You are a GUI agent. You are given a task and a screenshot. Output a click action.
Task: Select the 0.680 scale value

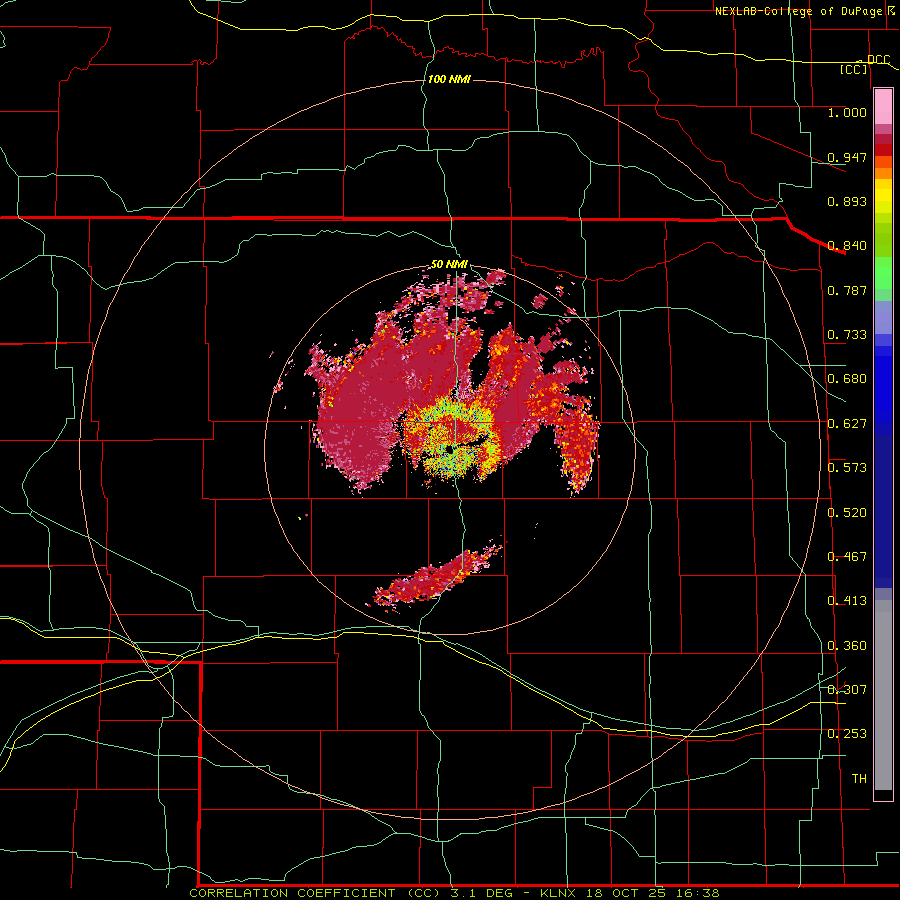(x=847, y=379)
